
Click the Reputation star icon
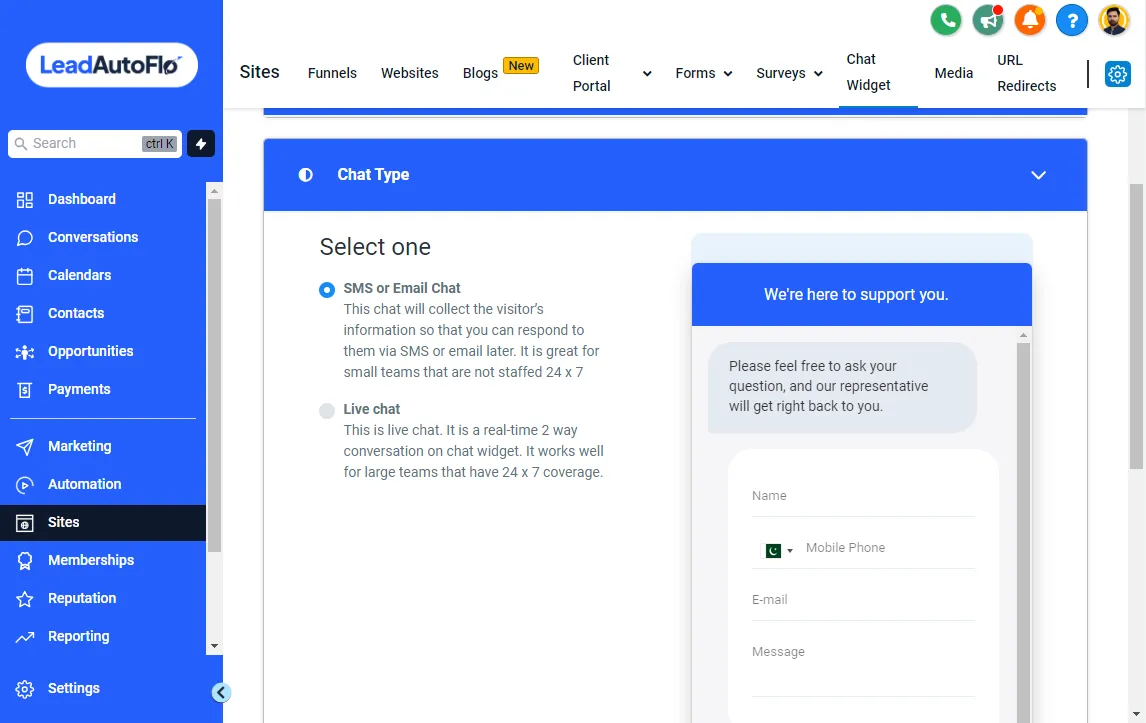click(25, 599)
